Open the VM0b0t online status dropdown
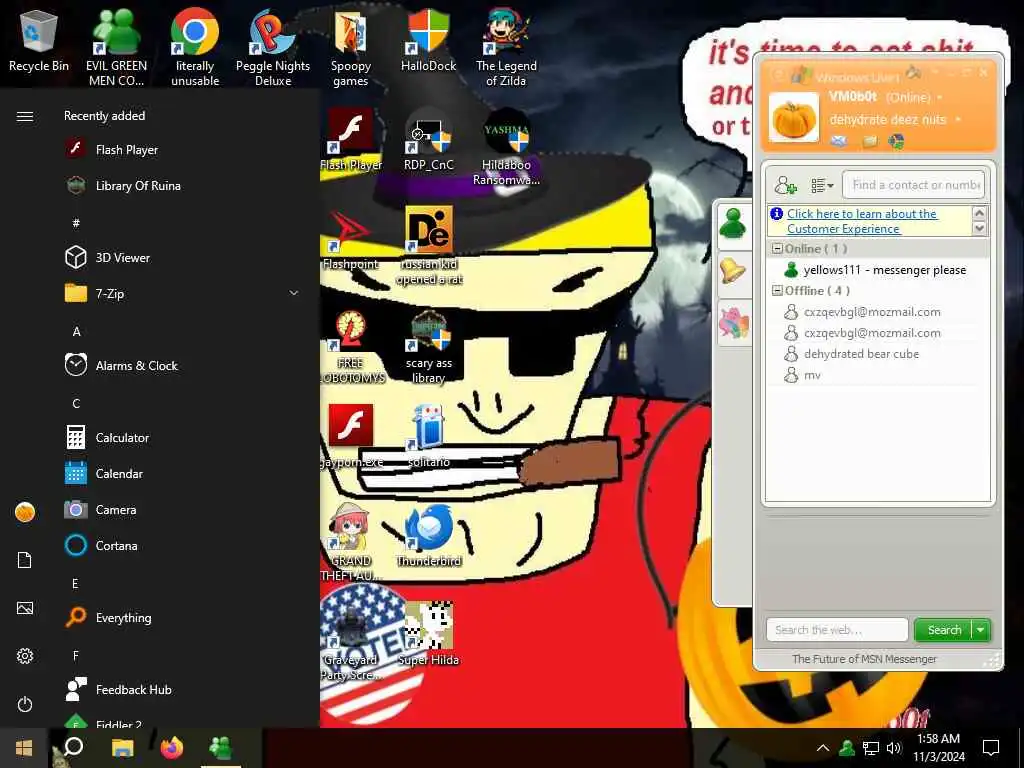The height and width of the screenshot is (768, 1024). coord(940,97)
